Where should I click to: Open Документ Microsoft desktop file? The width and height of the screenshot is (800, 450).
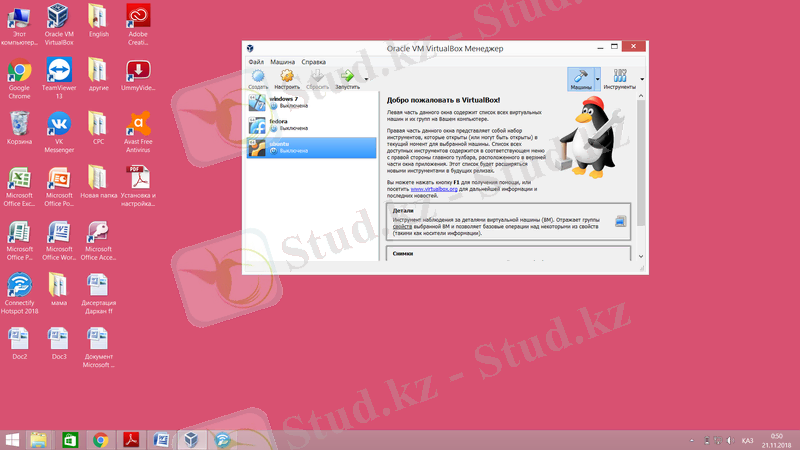click(x=98, y=347)
